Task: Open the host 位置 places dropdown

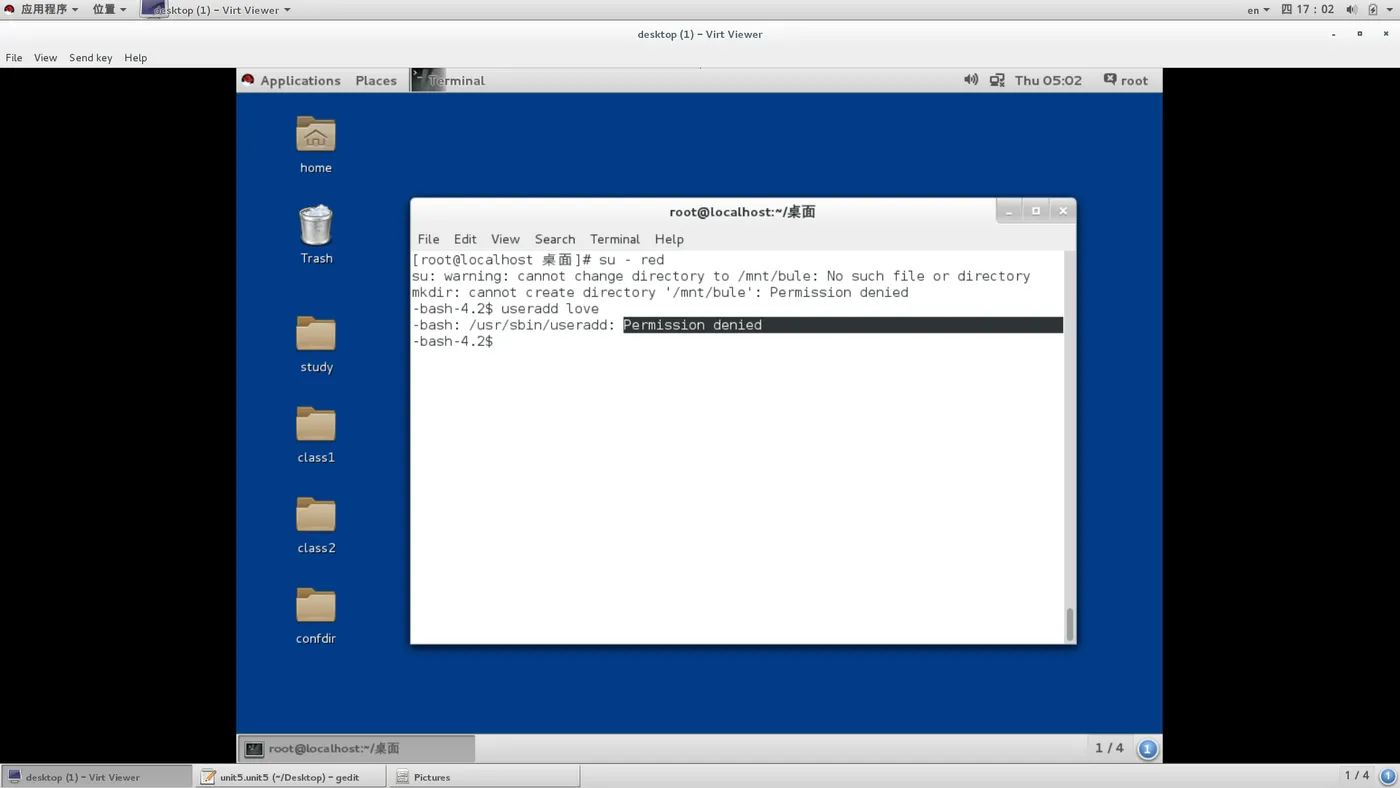Action: tap(109, 9)
